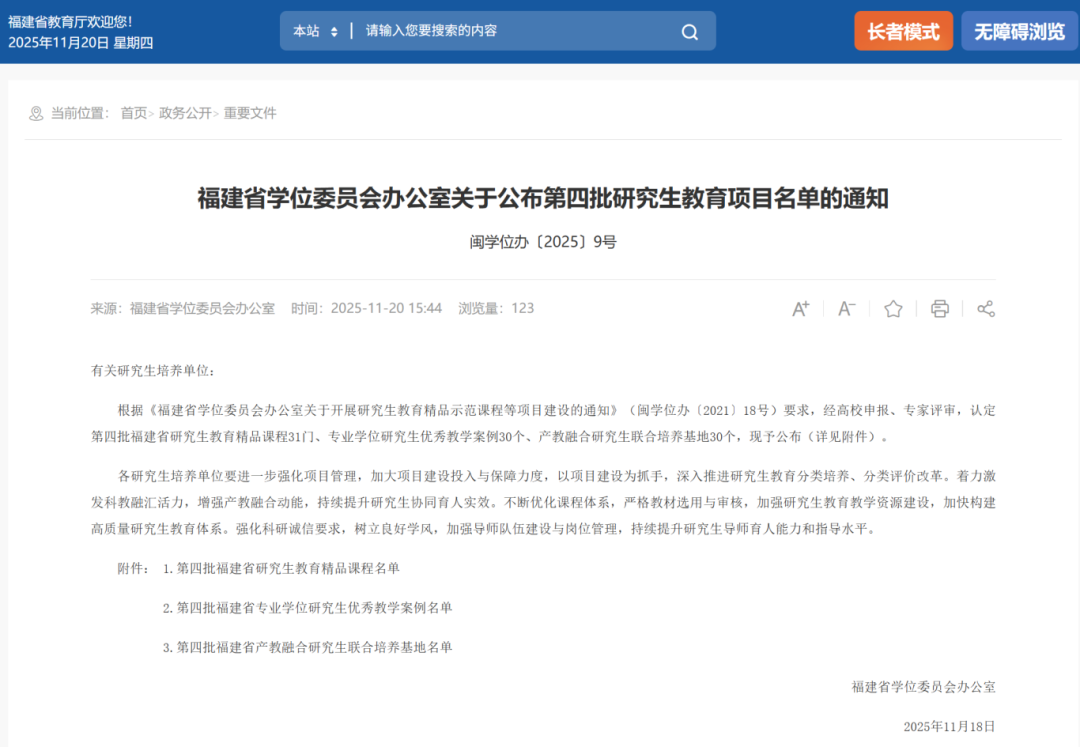Favorite this article with the star icon

[893, 309]
